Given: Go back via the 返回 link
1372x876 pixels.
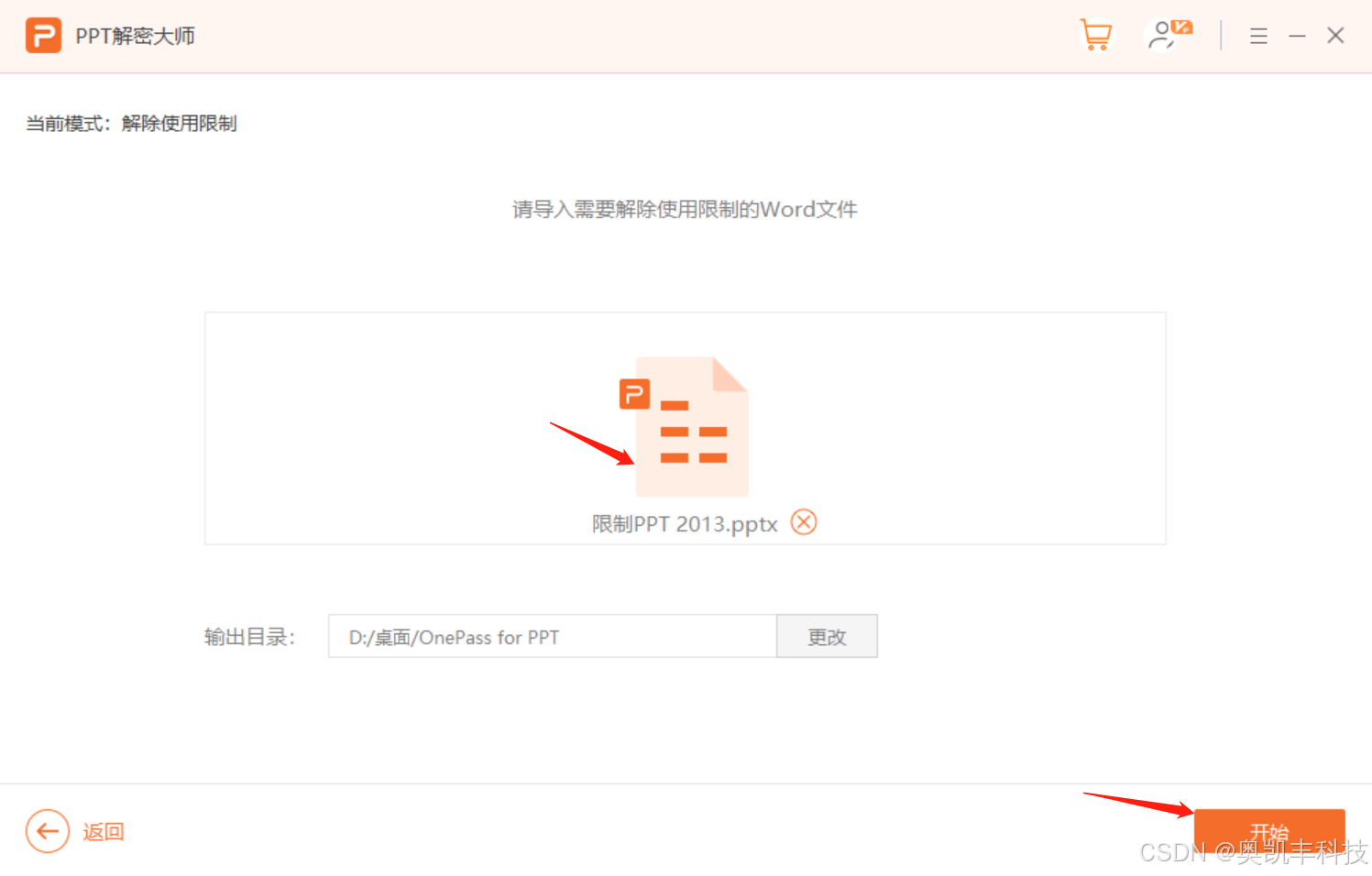Looking at the screenshot, I should click(x=104, y=831).
